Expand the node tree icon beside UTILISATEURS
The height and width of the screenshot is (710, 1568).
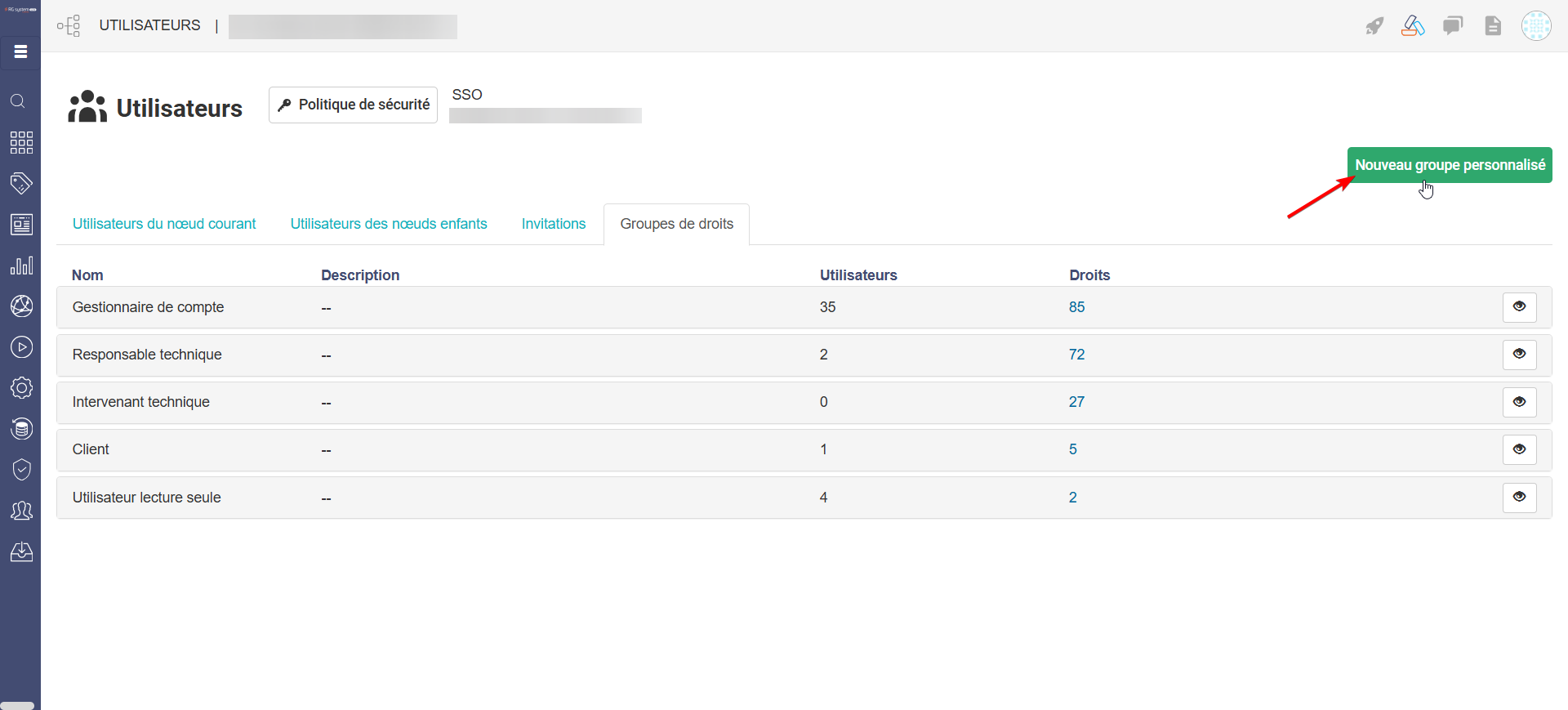tap(69, 26)
